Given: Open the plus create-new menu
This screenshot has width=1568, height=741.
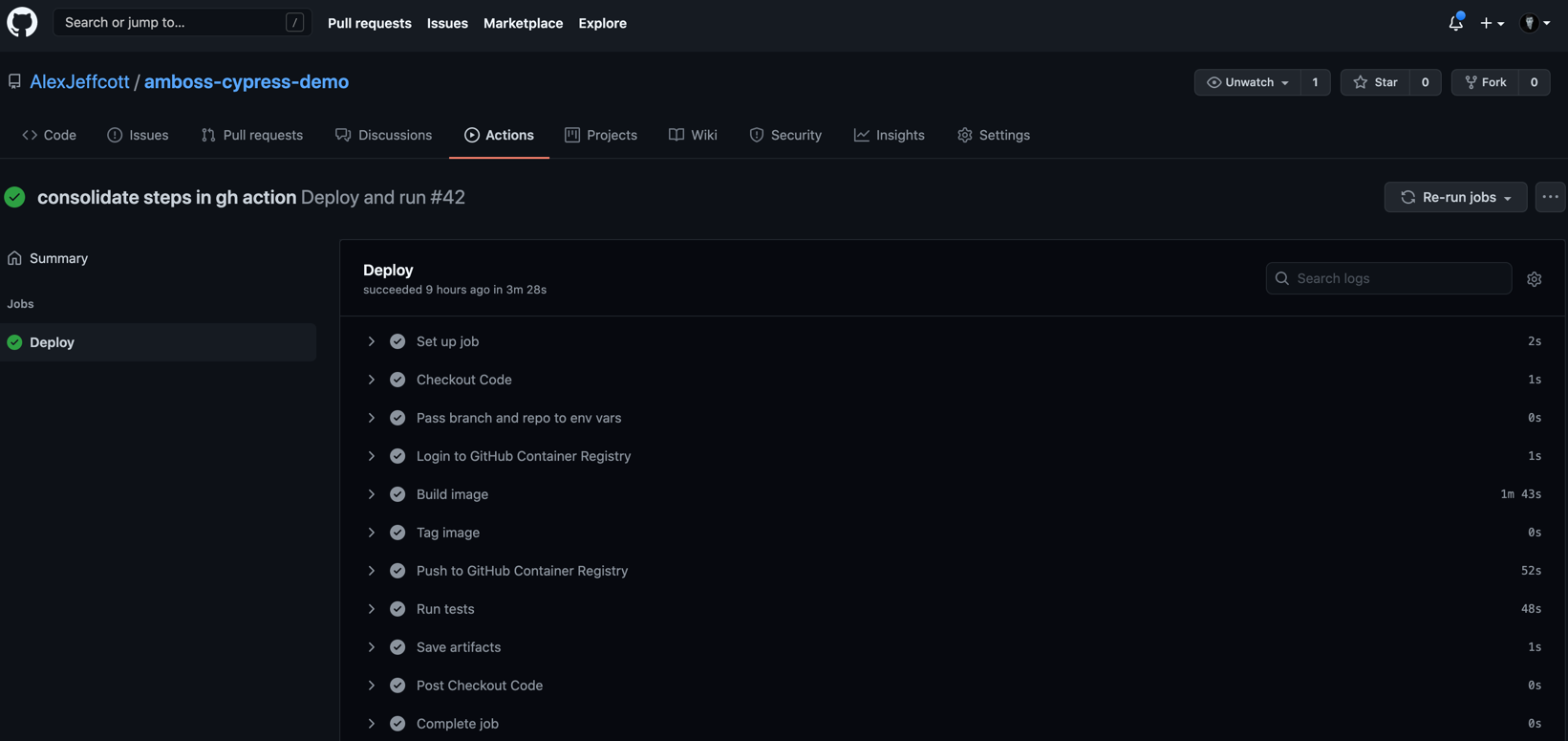Looking at the screenshot, I should click(x=1492, y=23).
